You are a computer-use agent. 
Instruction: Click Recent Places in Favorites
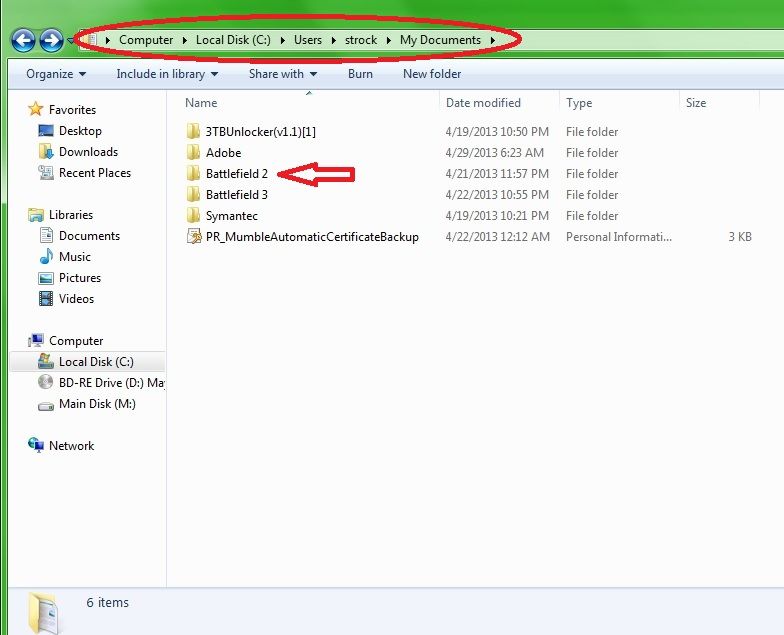(x=94, y=173)
